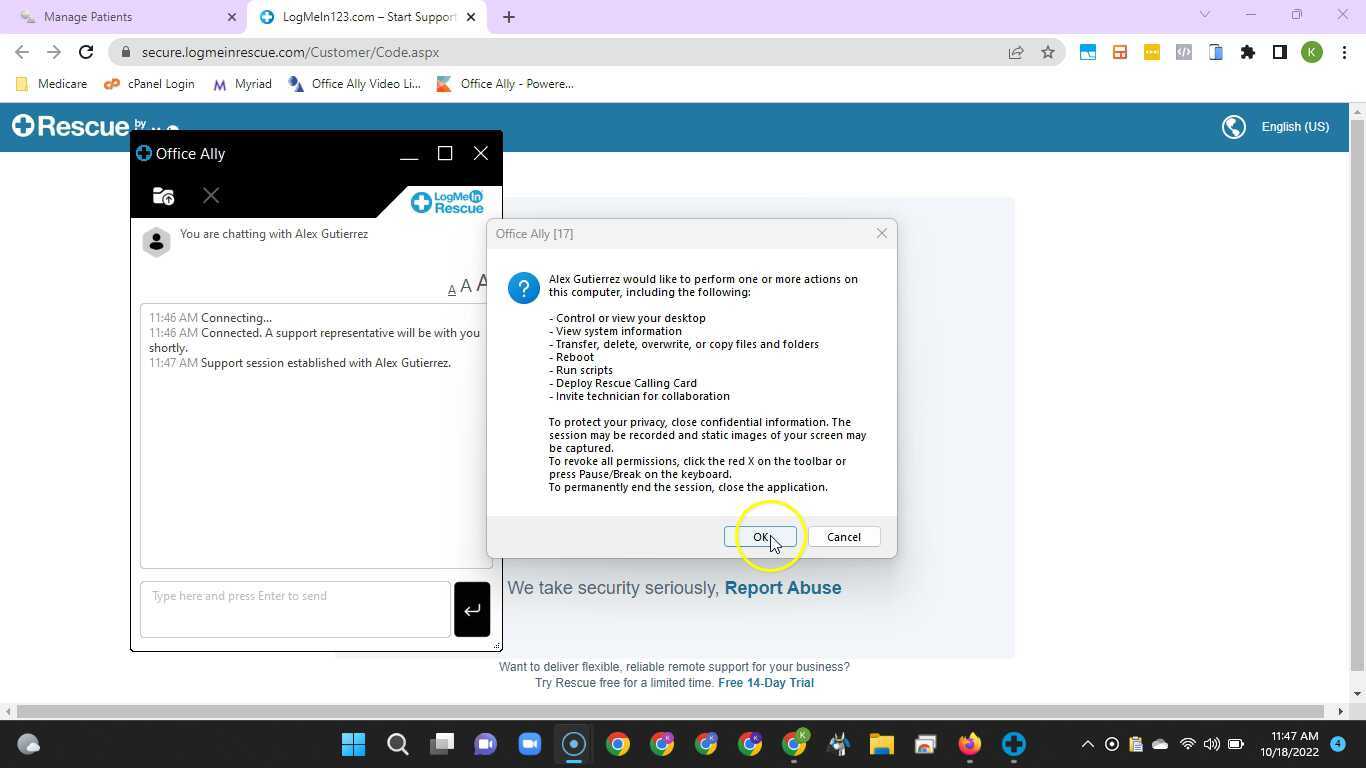Open the English (US) language selector
Image resolution: width=1366 pixels, height=768 pixels.
click(1295, 127)
